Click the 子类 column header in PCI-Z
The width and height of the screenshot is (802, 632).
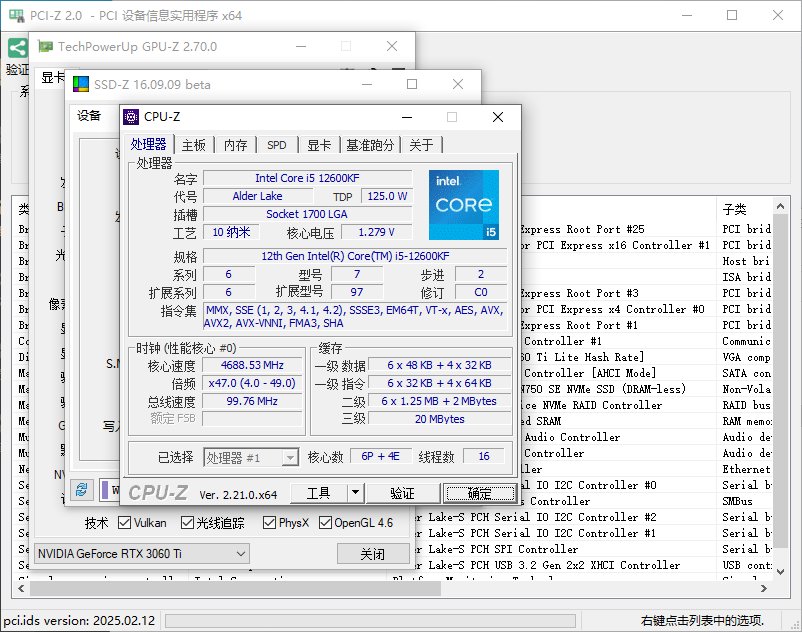[x=744, y=209]
